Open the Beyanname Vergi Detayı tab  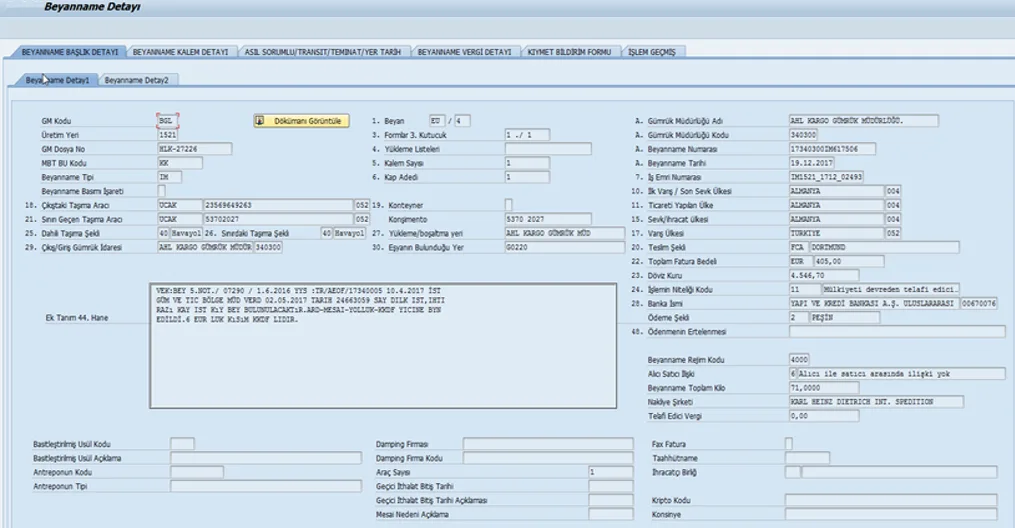tap(464, 52)
